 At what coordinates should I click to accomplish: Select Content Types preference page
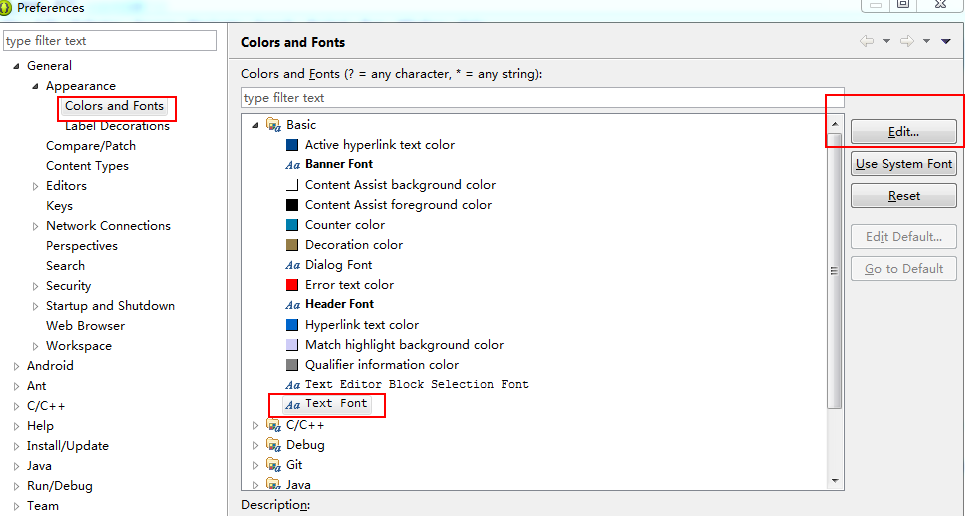point(87,166)
